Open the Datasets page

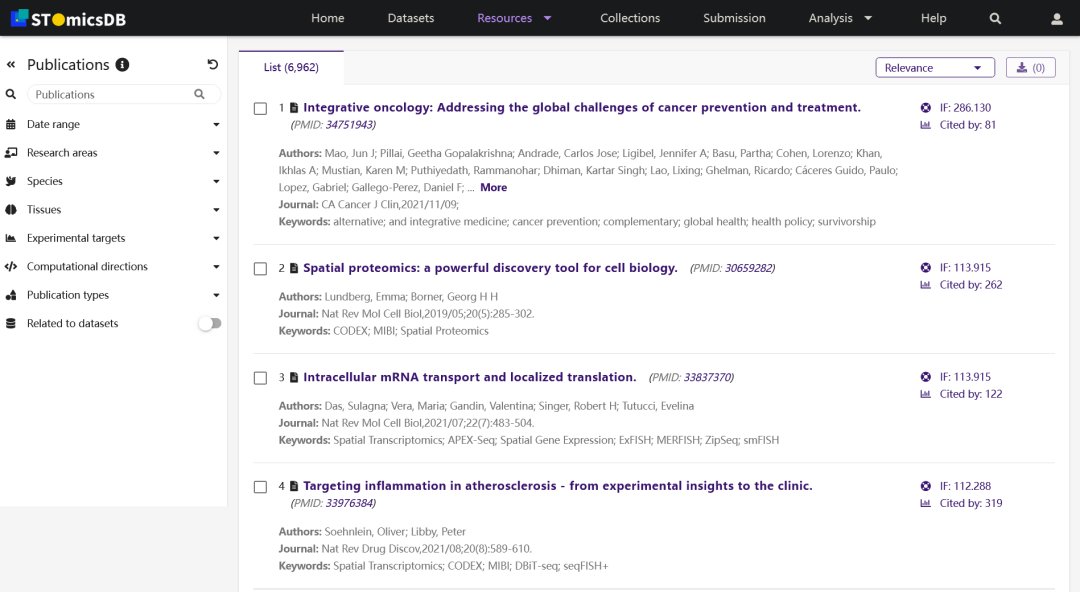[411, 18]
